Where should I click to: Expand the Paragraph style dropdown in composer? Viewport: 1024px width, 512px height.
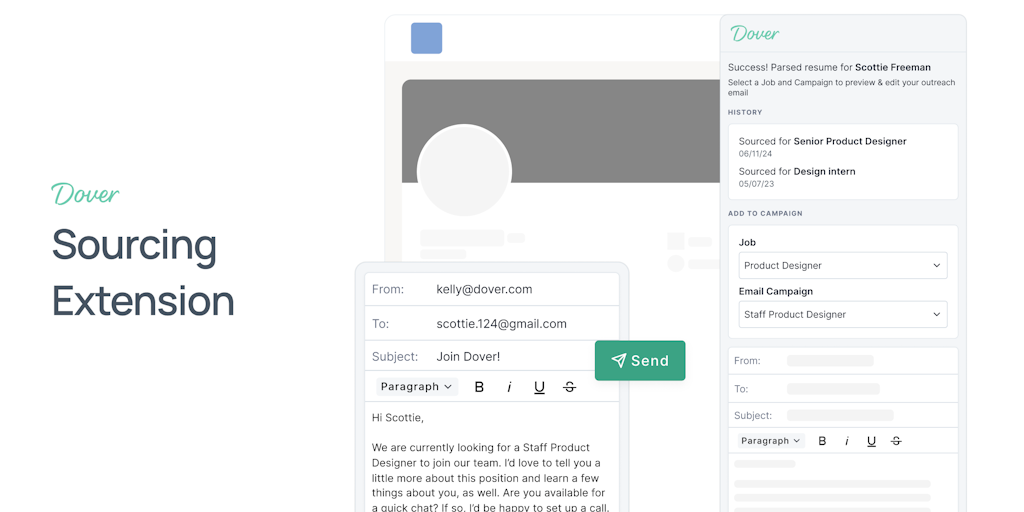417,387
